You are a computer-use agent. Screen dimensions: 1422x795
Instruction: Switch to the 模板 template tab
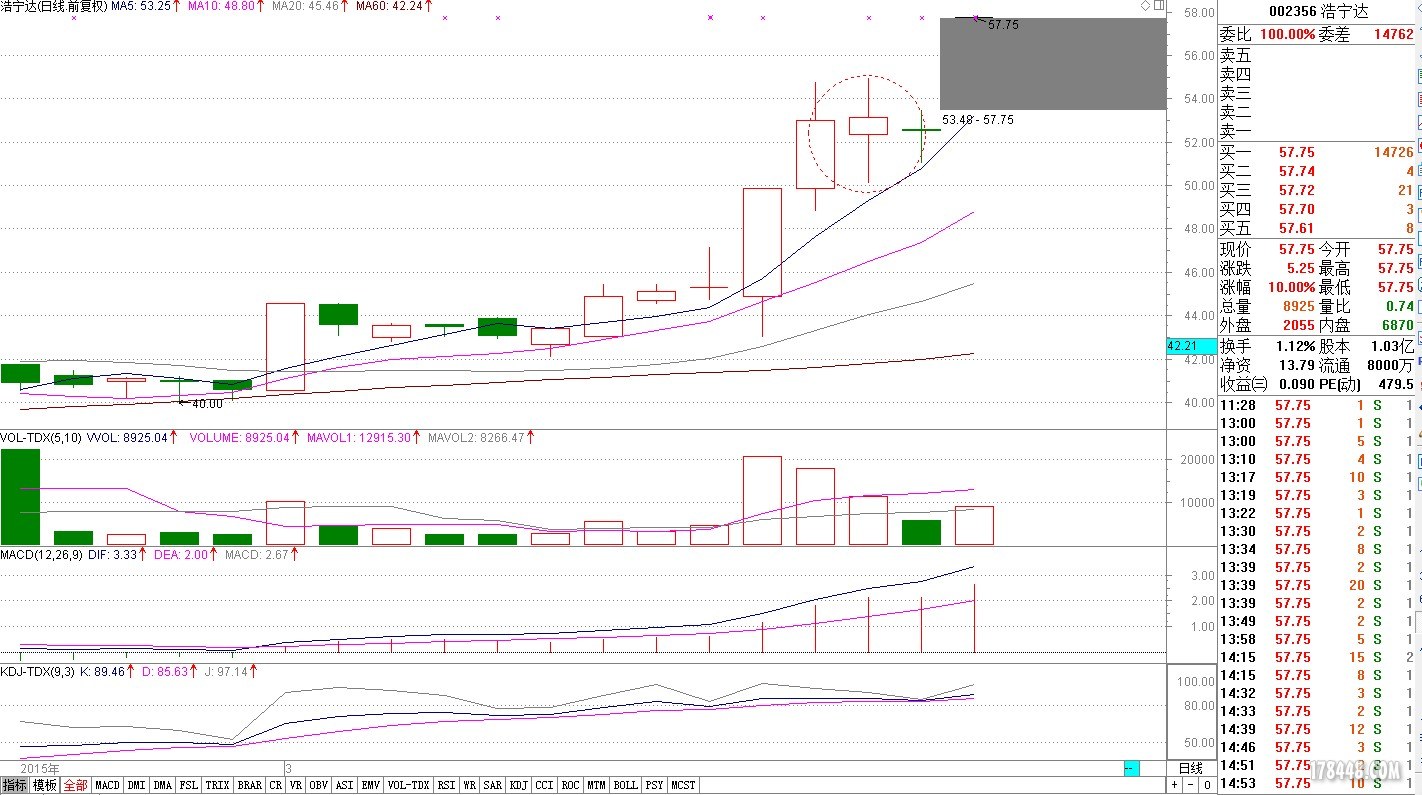[x=45, y=786]
